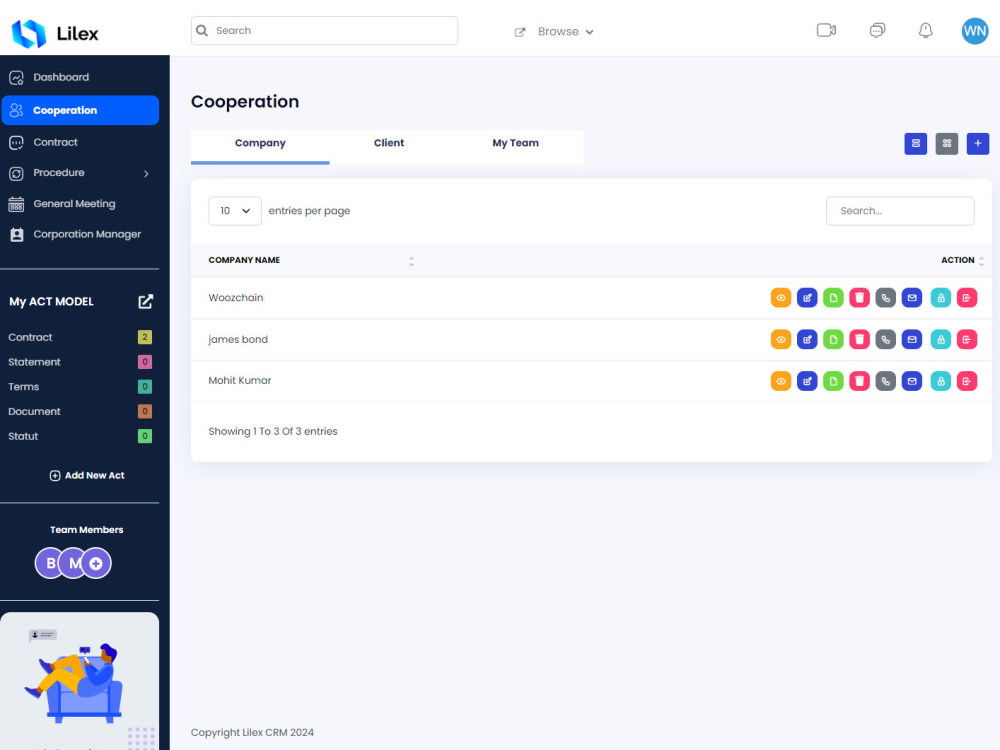Open My ACT MODEL external link icon
Viewport: 1000px width, 750px height.
pyautogui.click(x=145, y=302)
